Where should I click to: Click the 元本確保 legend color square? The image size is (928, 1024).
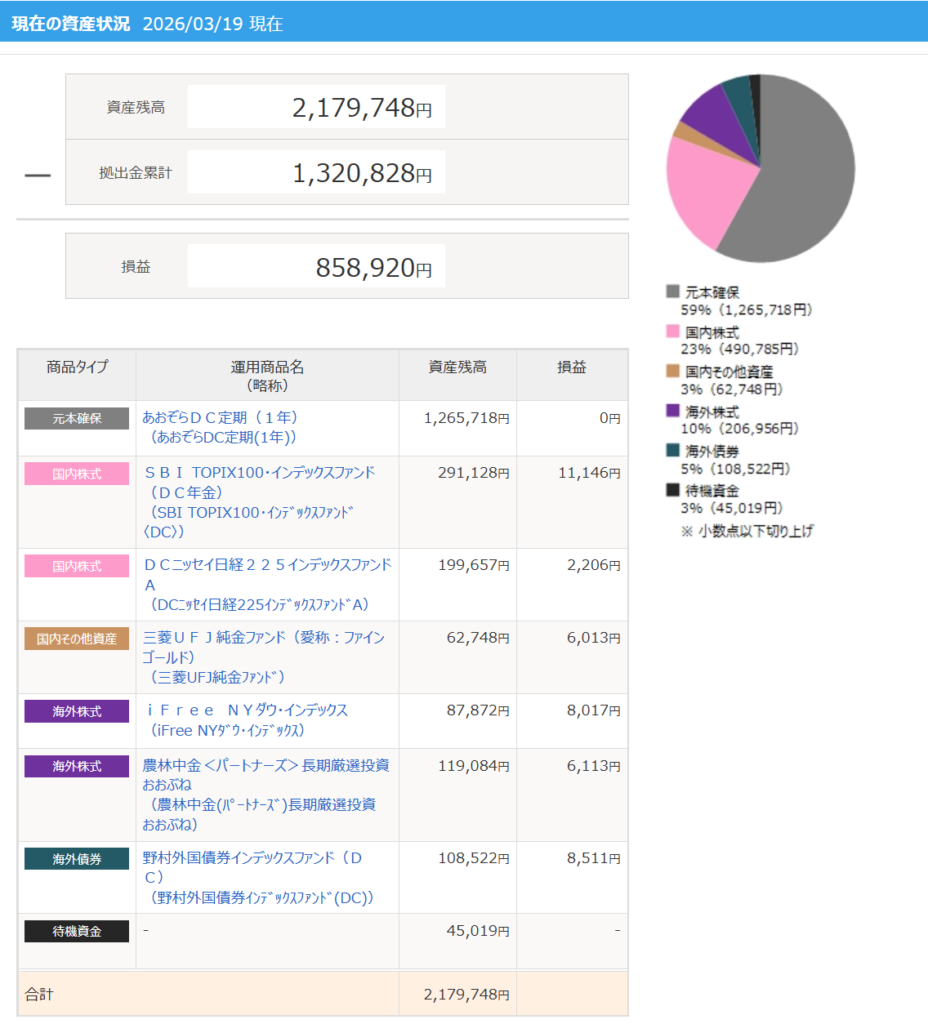pyautogui.click(x=673, y=292)
